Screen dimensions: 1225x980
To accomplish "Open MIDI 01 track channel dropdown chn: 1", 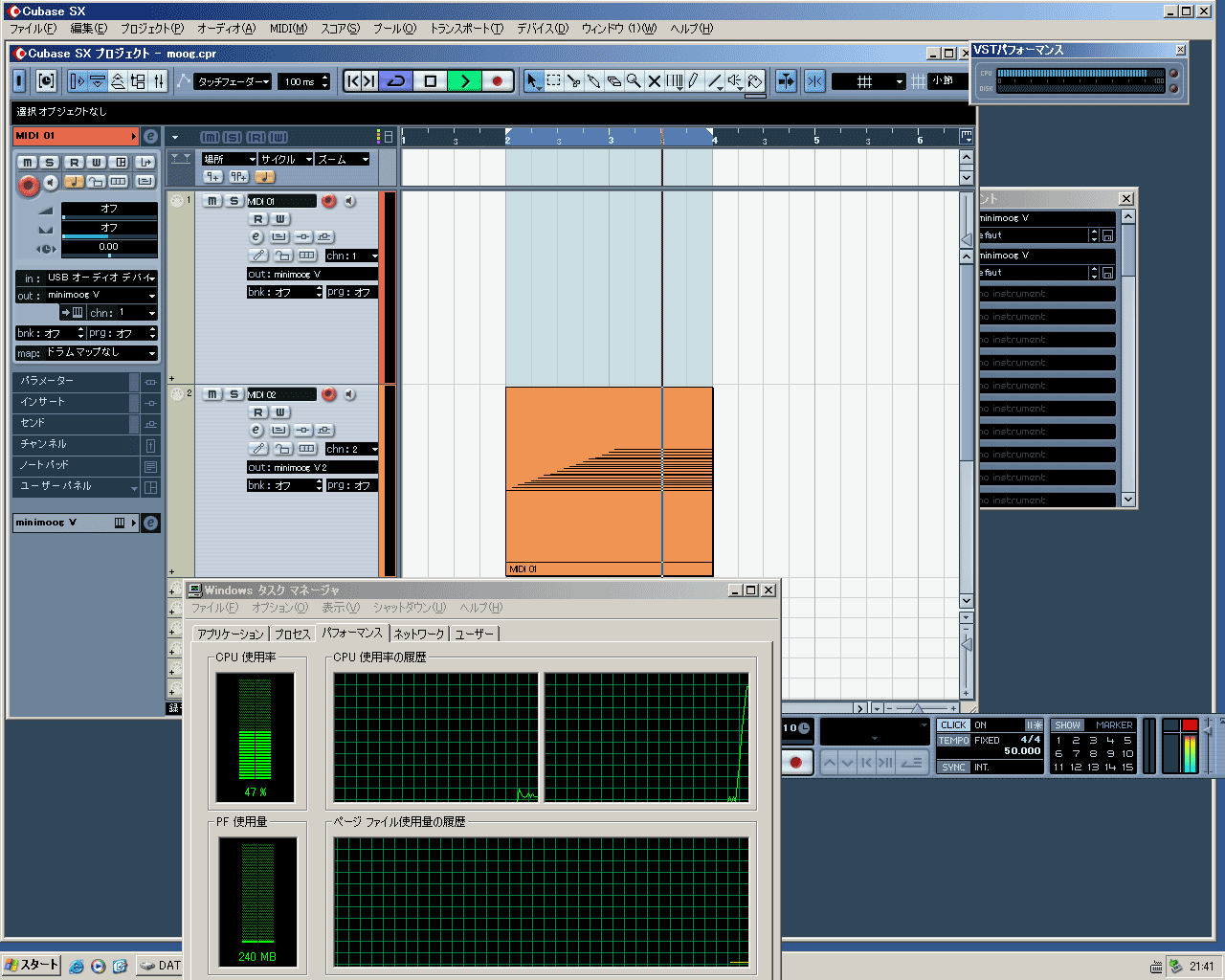I will 351,256.
